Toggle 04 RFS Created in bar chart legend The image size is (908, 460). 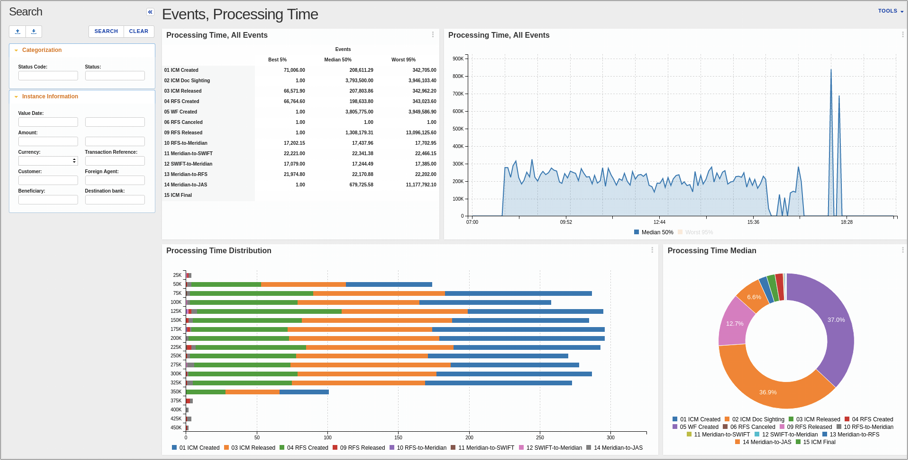tap(302, 448)
